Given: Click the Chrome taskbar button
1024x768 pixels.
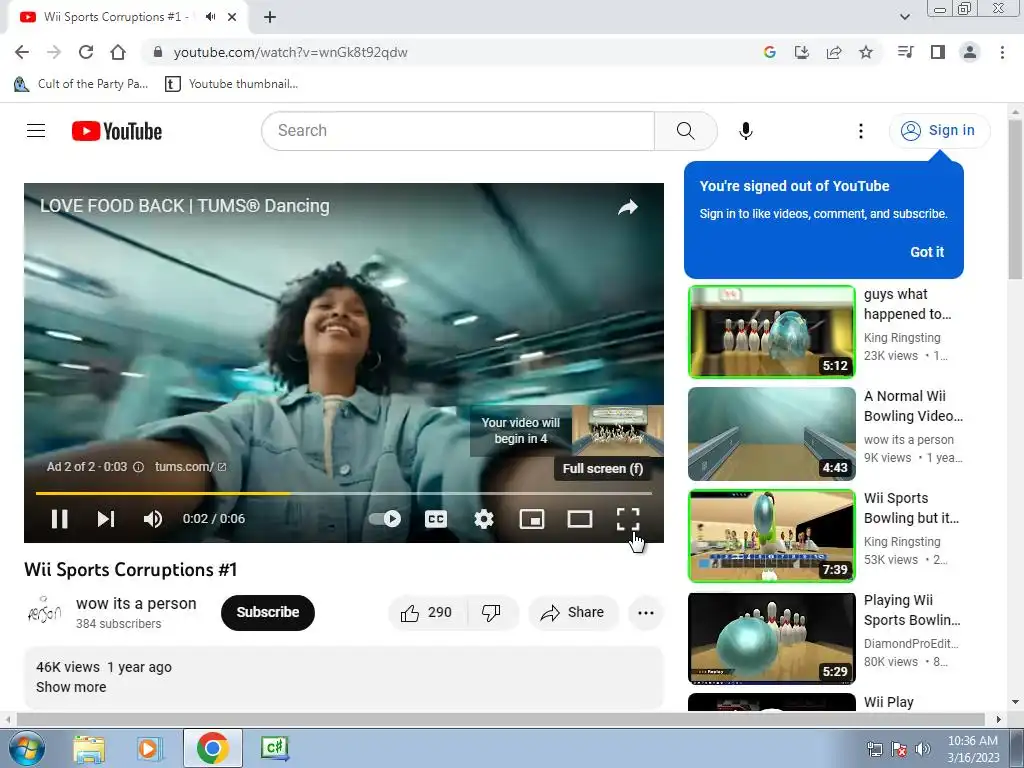Looking at the screenshot, I should click(212, 748).
